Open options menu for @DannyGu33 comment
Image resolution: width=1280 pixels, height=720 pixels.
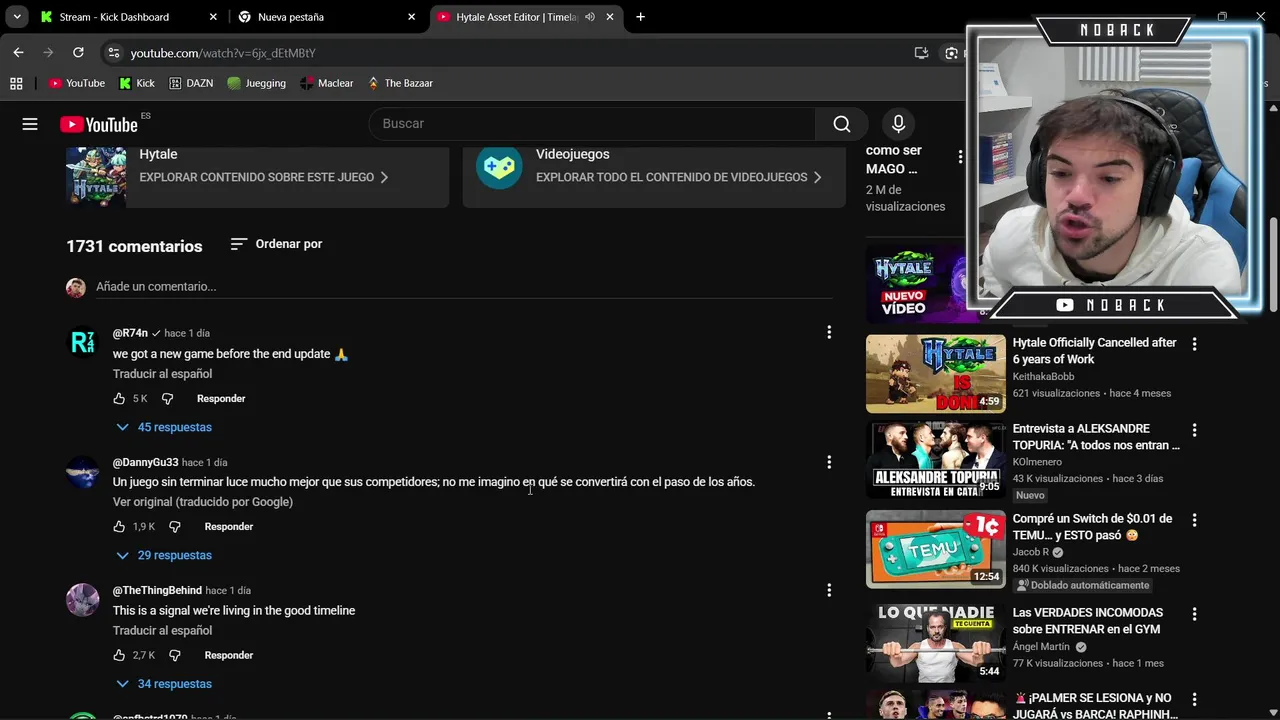829,462
